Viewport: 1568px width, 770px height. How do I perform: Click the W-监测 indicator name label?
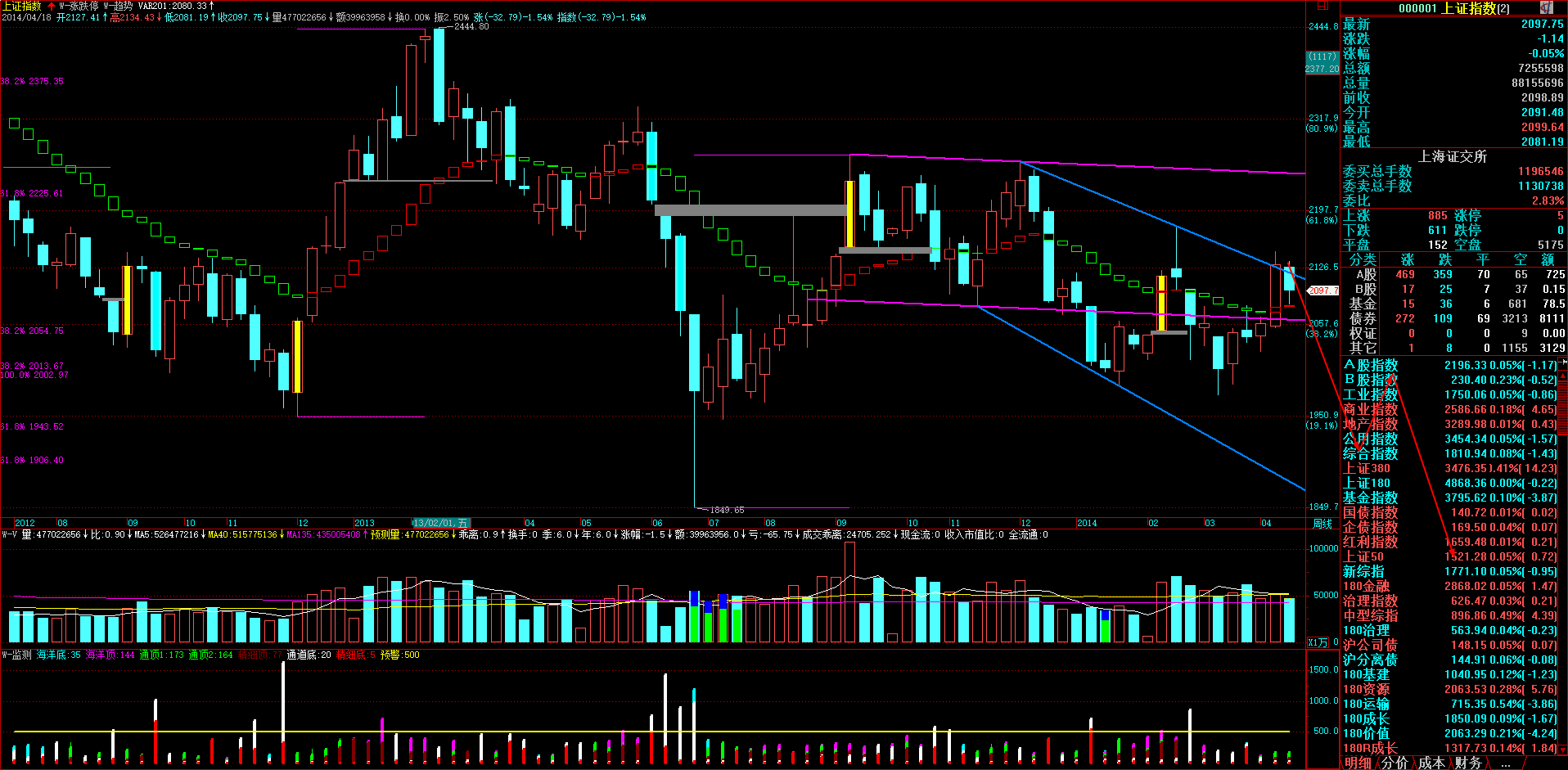coord(16,655)
